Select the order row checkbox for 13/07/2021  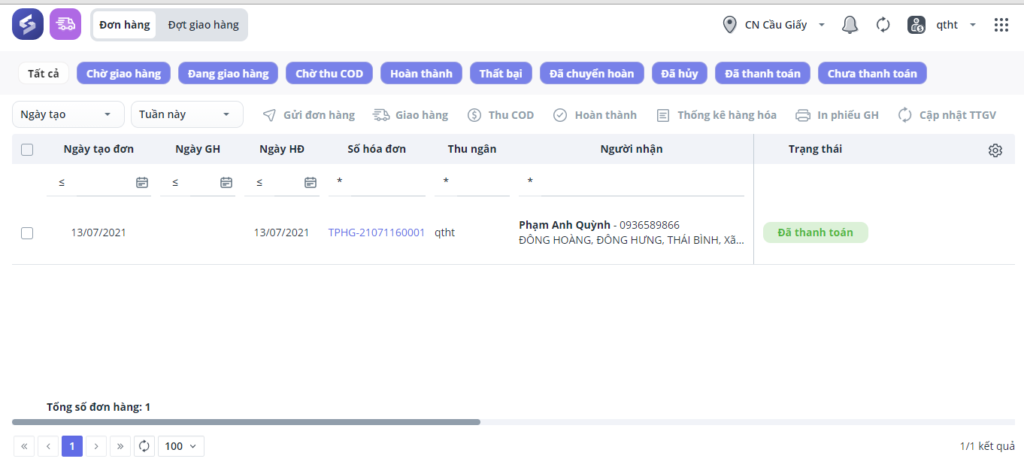coord(27,233)
